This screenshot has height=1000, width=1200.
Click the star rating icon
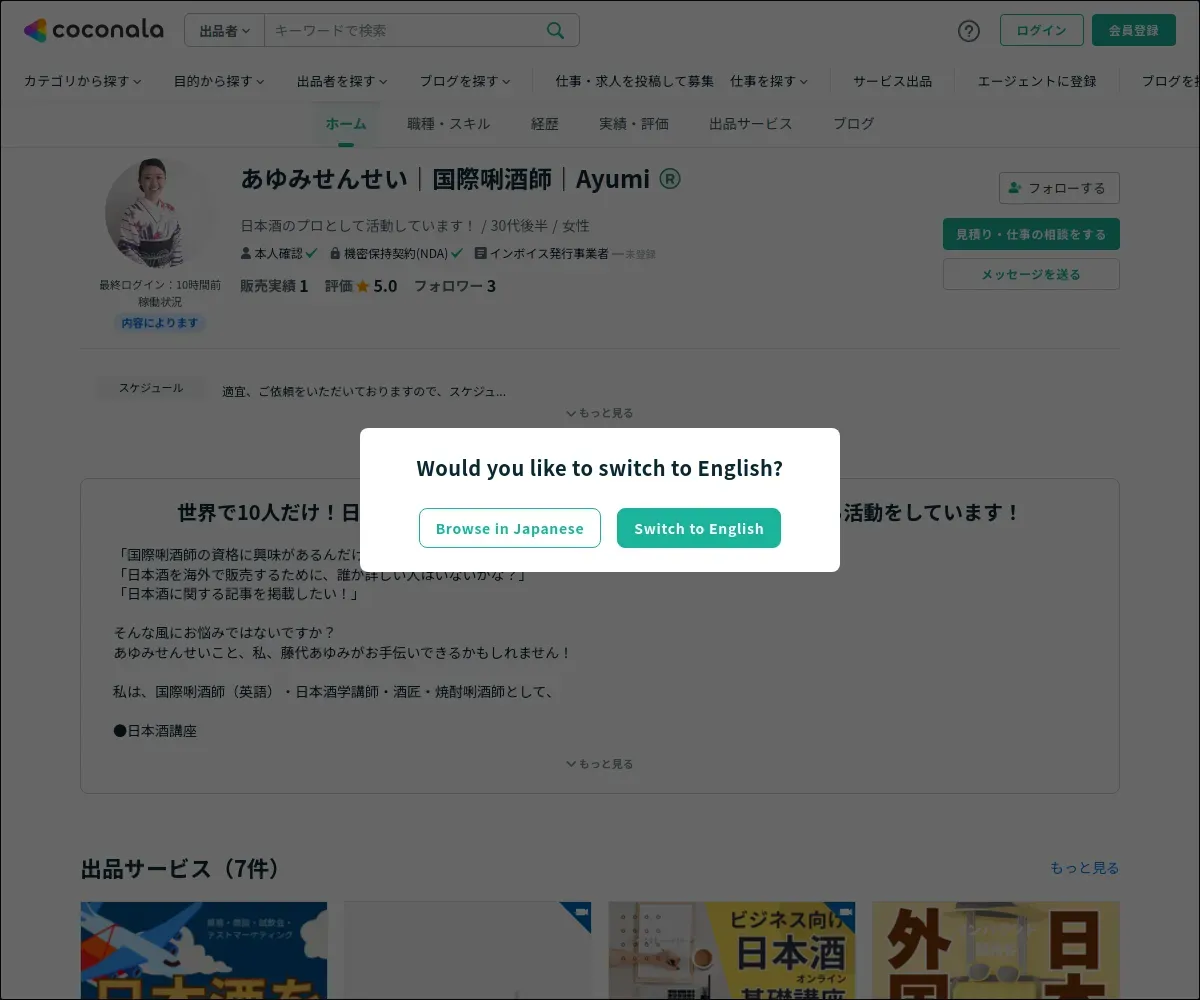coord(363,286)
